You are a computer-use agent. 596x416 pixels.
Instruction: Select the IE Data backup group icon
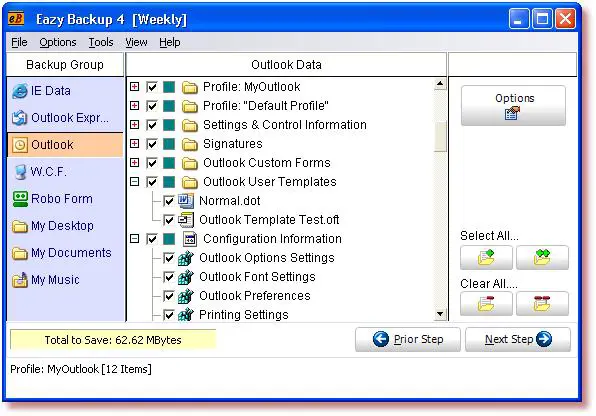point(20,91)
